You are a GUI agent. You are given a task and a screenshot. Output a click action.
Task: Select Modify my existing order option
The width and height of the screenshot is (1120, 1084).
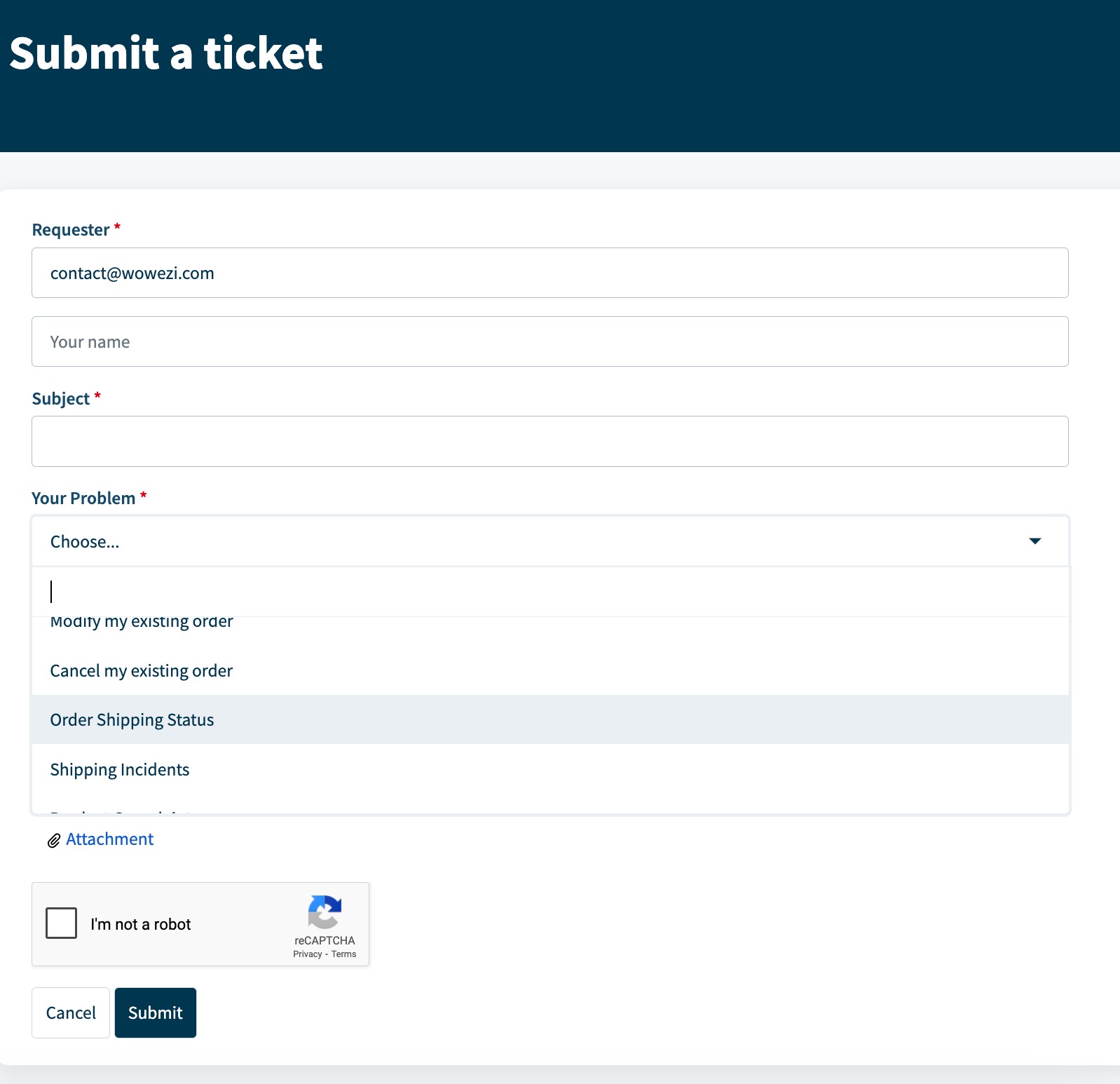[550, 623]
